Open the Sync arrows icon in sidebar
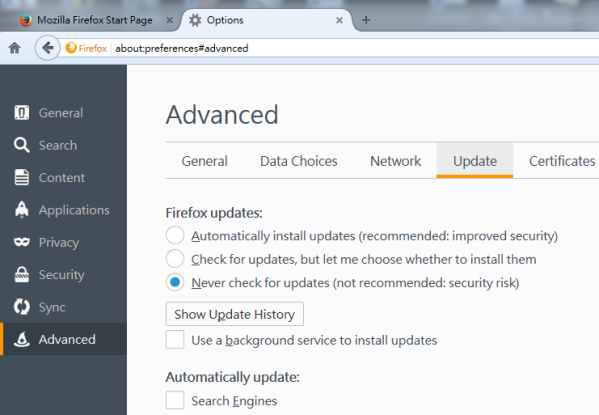The image size is (599, 415). (22, 307)
